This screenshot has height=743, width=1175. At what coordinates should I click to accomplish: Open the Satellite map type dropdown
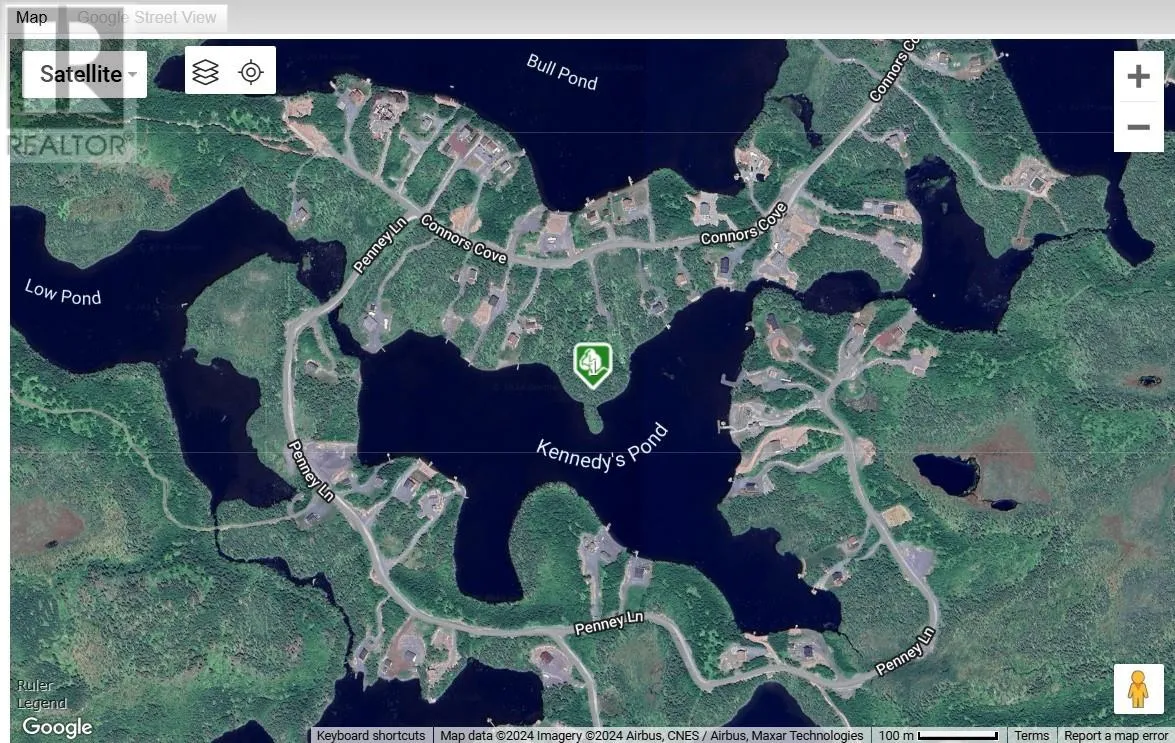(84, 73)
